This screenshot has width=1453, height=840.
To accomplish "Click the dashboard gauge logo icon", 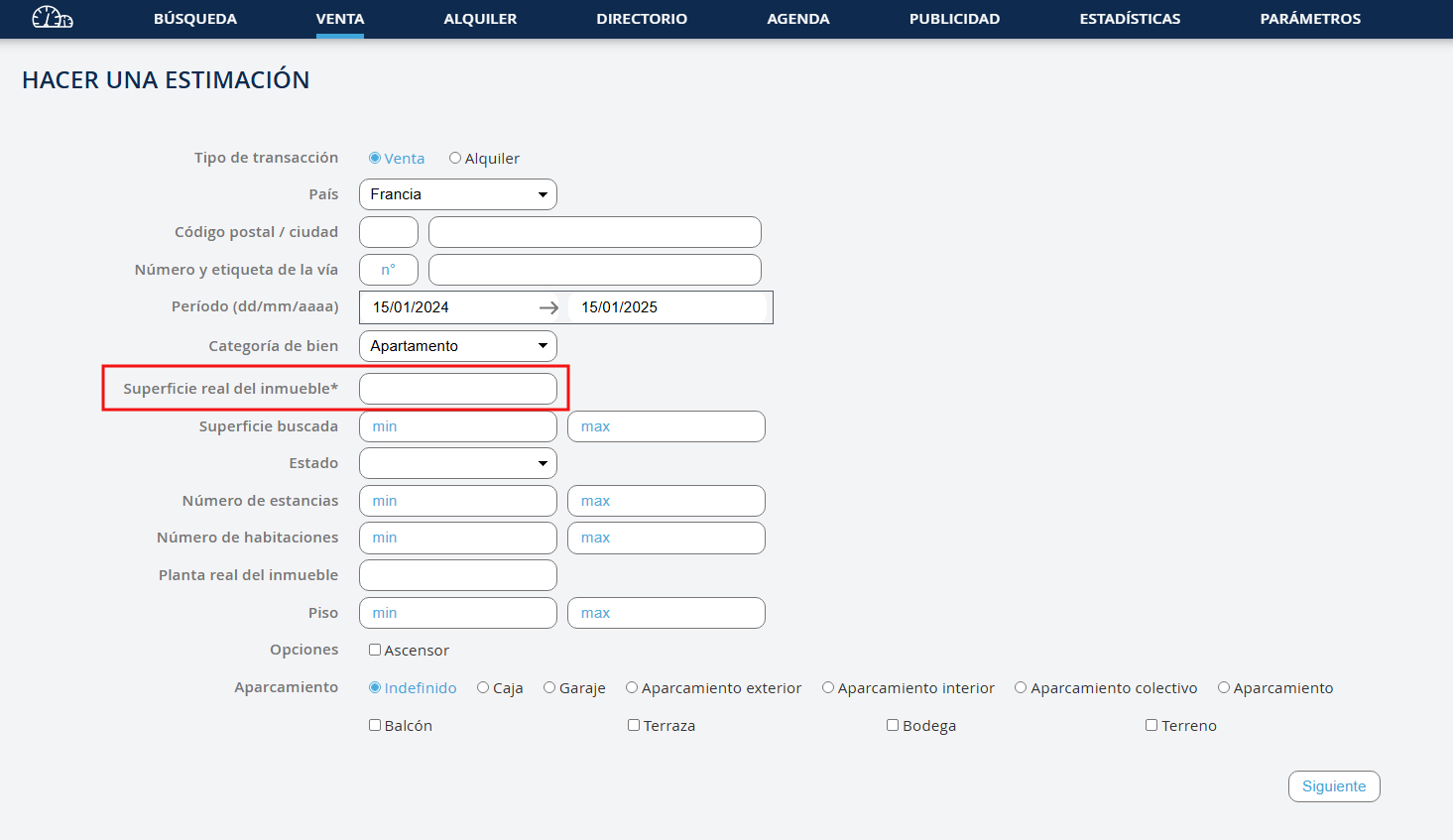I will tap(52, 18).
